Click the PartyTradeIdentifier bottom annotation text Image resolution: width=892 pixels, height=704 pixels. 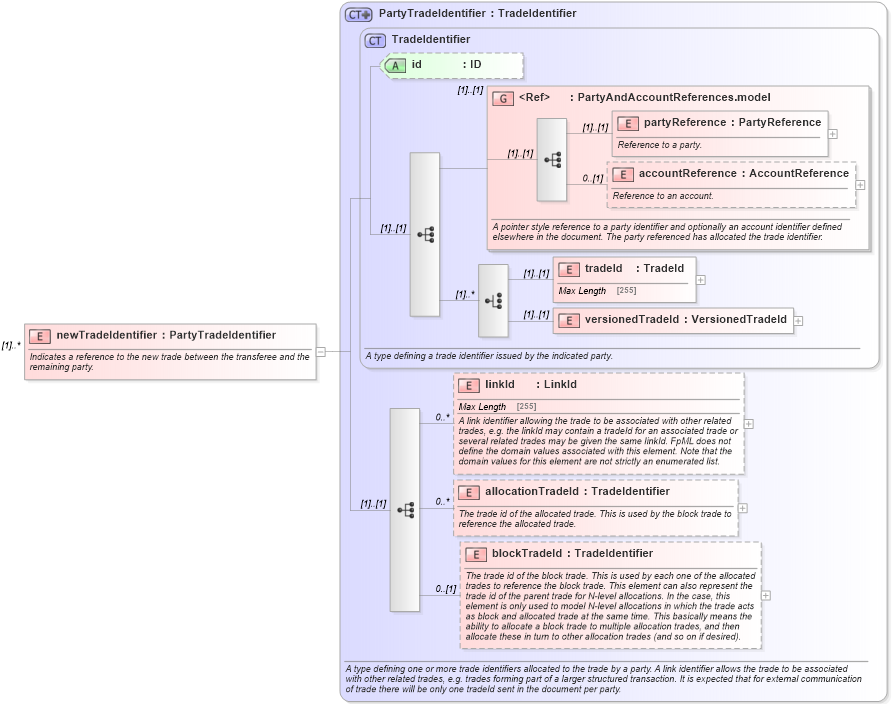(603, 679)
